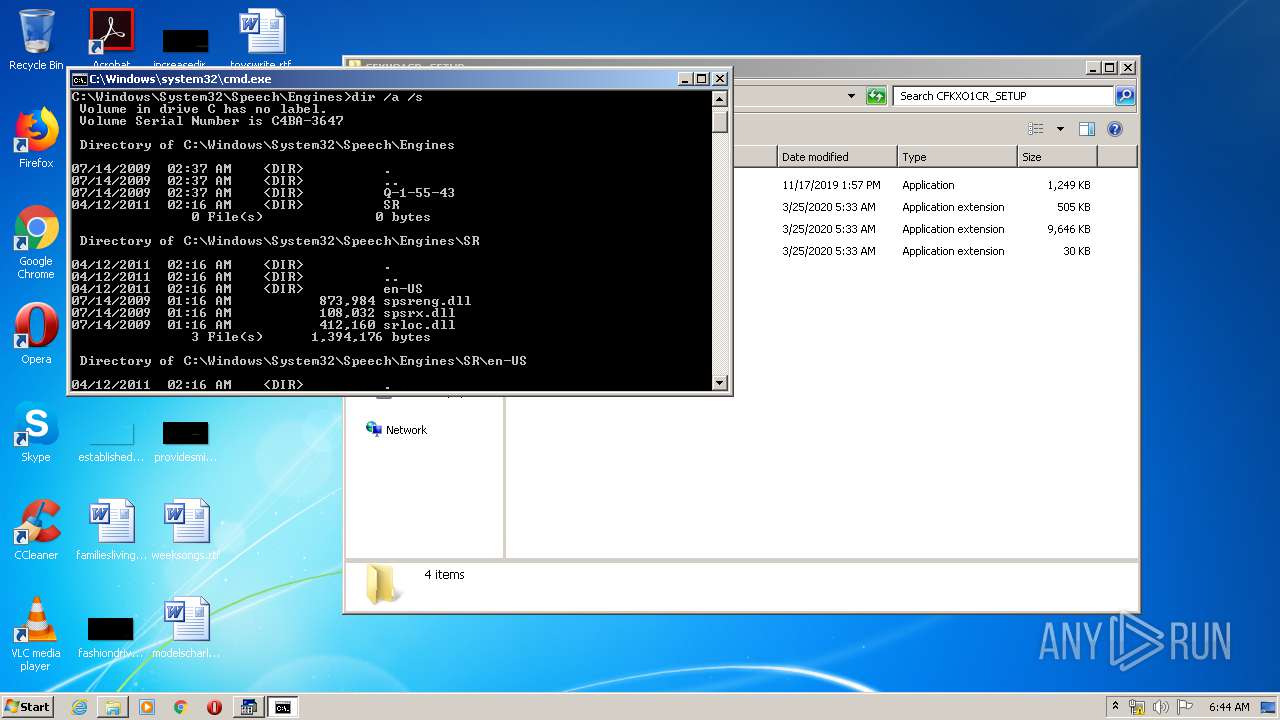Click the Q-1-55-43 directory line in cmd
The width and height of the screenshot is (1280, 720).
(x=263, y=193)
